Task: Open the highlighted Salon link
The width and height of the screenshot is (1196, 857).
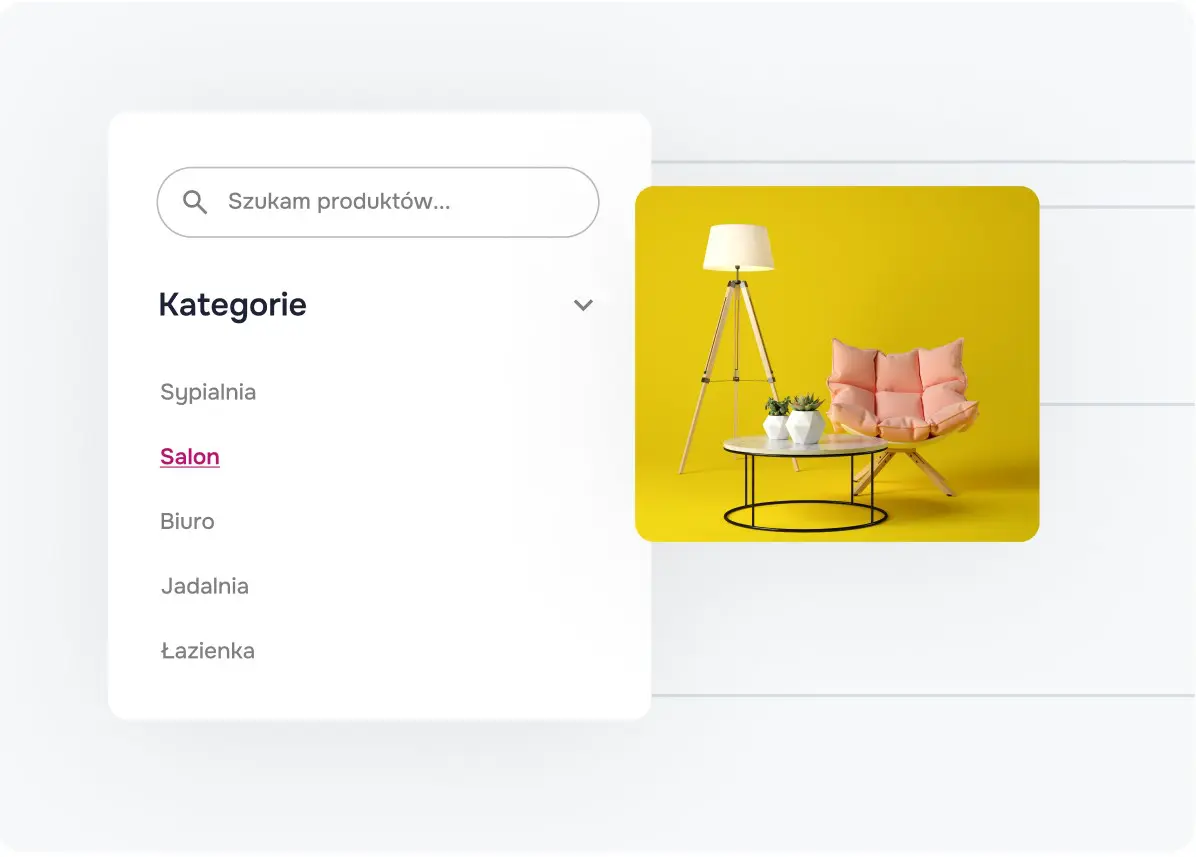Action: coord(190,457)
